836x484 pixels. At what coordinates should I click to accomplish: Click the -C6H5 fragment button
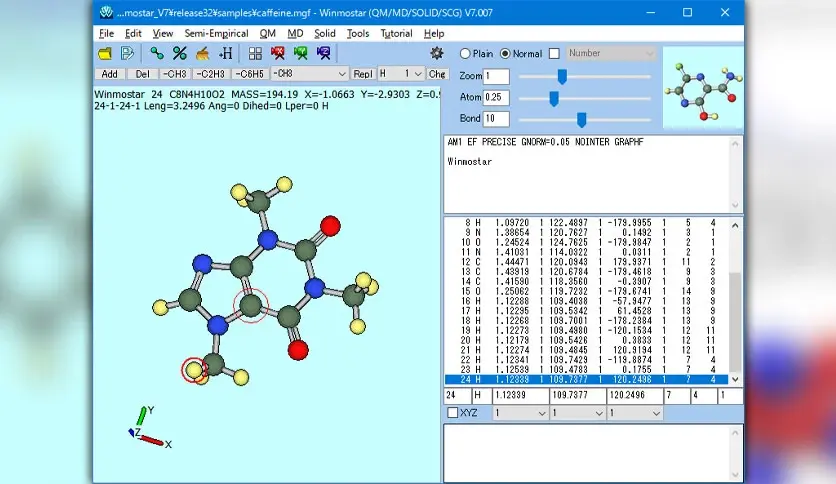pos(250,74)
